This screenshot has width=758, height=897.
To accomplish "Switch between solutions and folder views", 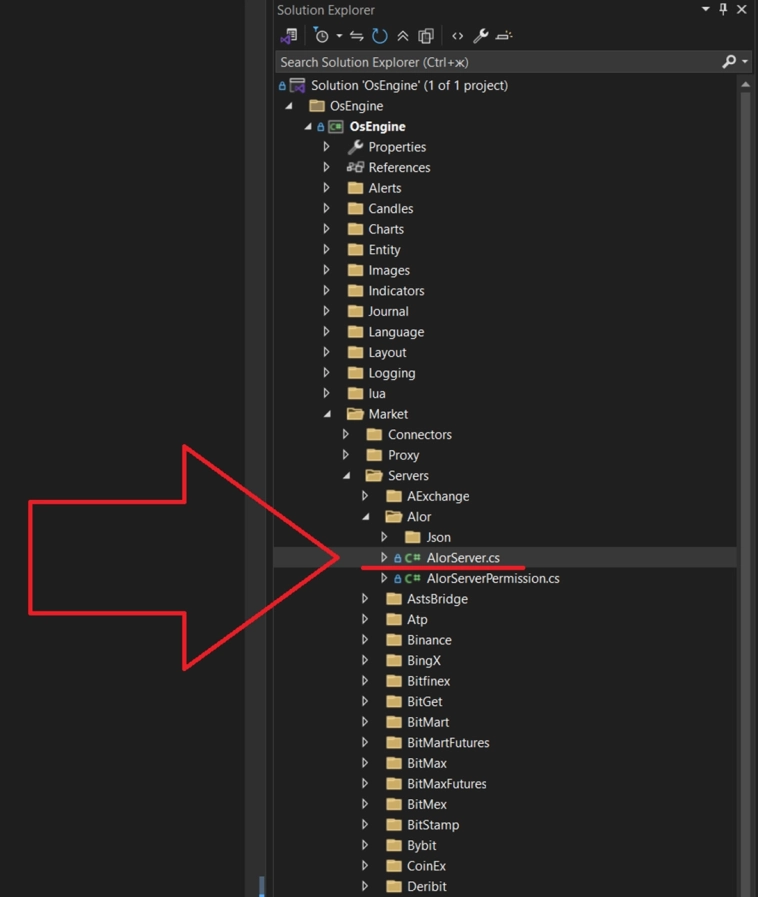I will pyautogui.click(x=289, y=36).
